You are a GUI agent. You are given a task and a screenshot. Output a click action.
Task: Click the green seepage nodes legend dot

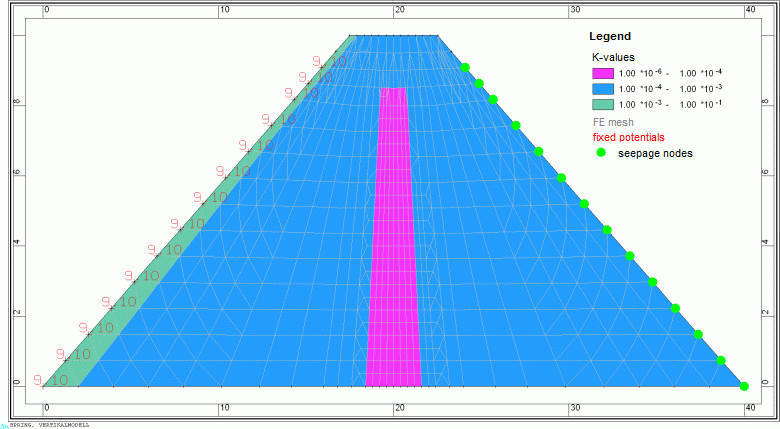(x=601, y=153)
